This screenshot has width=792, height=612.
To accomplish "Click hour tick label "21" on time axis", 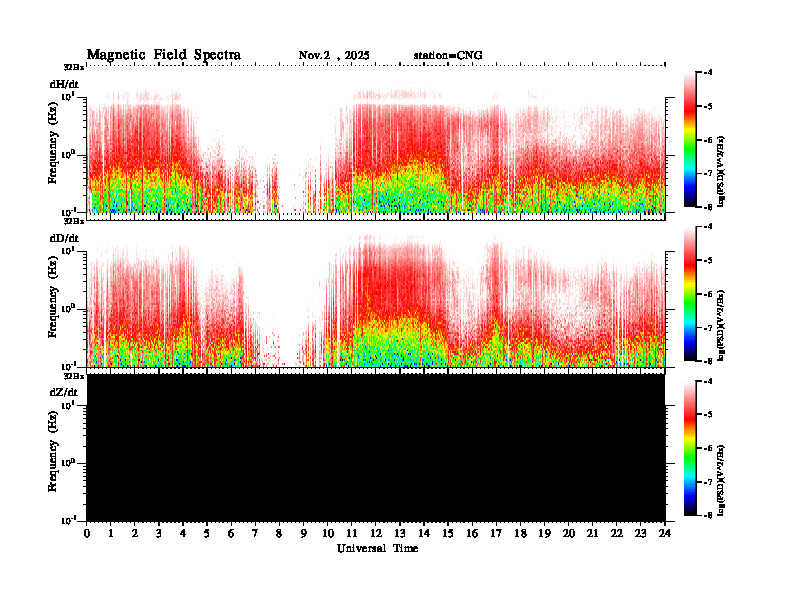I will tap(593, 534).
